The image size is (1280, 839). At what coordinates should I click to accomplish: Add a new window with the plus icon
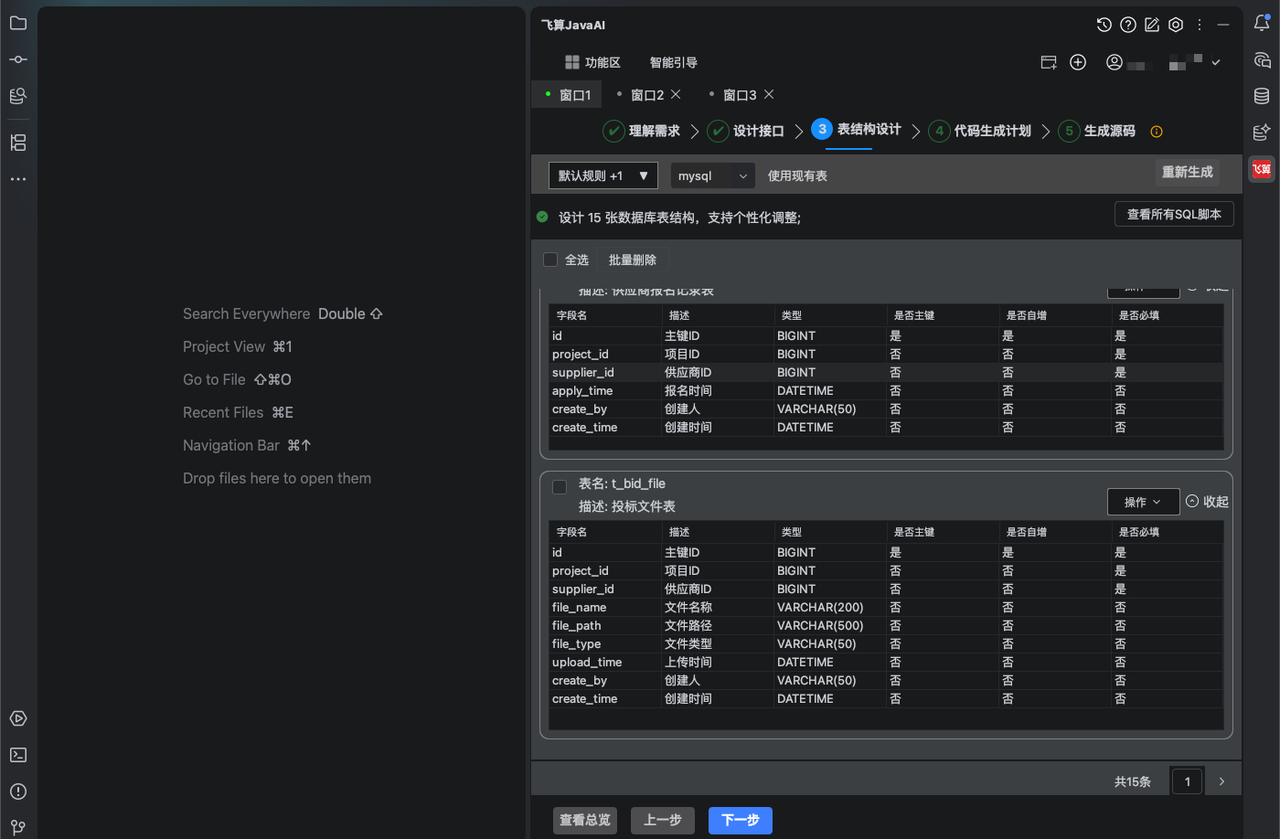[1078, 62]
